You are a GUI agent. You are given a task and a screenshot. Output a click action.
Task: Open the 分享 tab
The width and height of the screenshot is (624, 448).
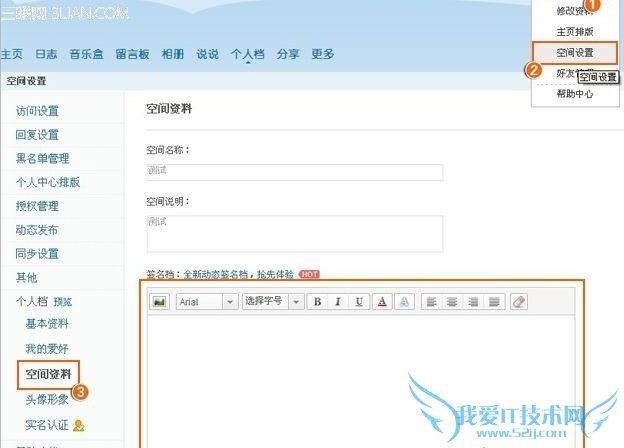(288, 54)
